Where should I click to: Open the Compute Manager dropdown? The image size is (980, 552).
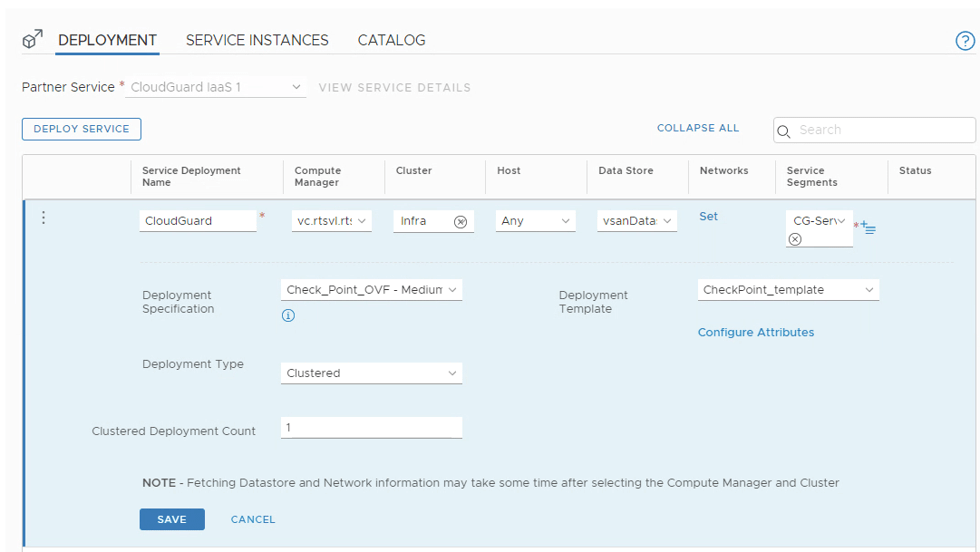point(332,221)
